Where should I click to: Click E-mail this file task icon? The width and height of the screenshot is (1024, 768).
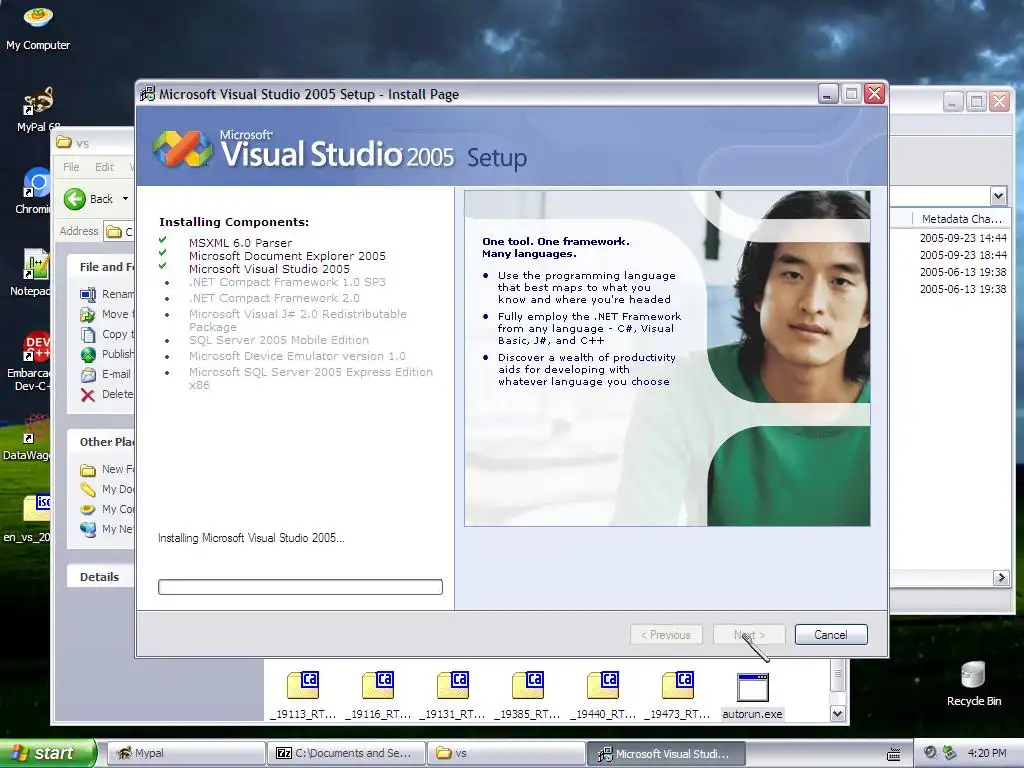pos(88,375)
